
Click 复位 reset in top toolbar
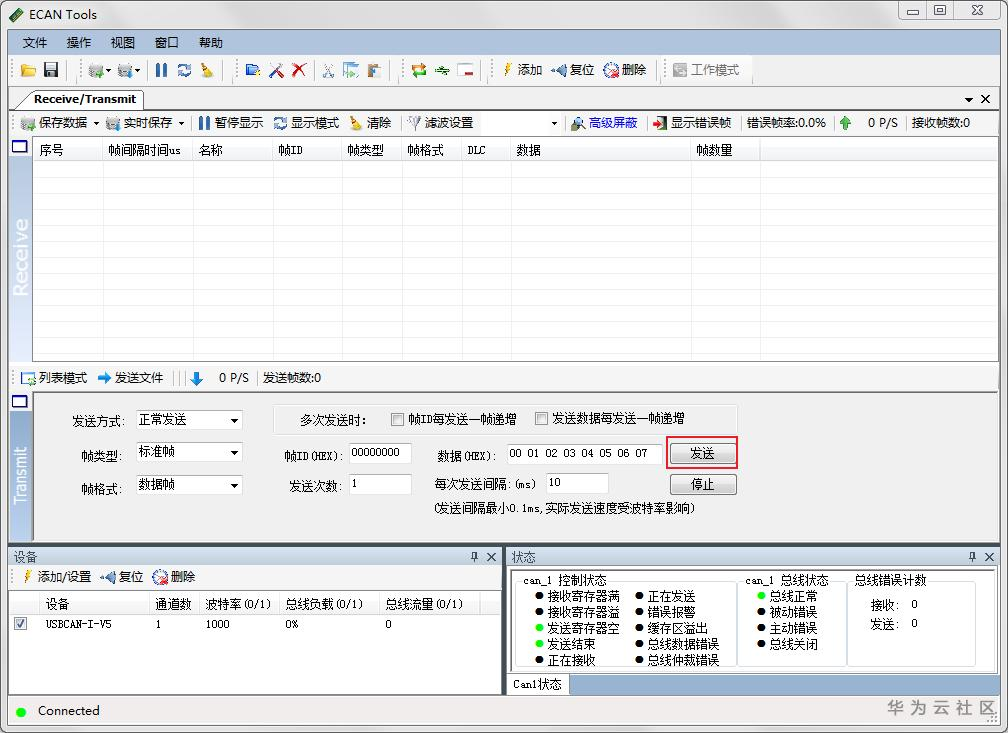[x=573, y=69]
